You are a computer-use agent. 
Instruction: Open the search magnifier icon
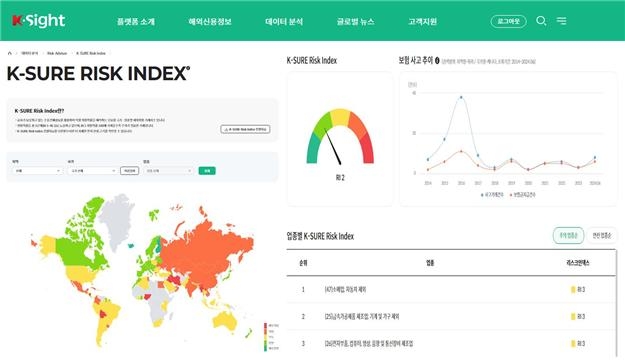[x=541, y=21]
